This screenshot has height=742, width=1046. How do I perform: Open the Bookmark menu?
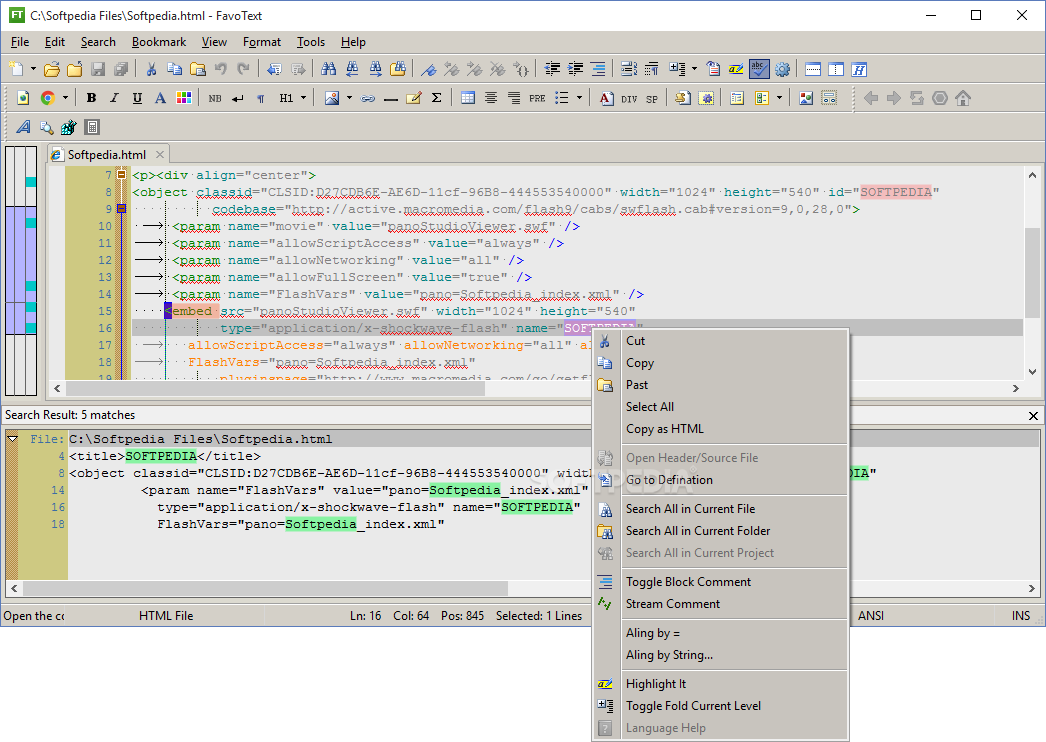click(x=159, y=42)
